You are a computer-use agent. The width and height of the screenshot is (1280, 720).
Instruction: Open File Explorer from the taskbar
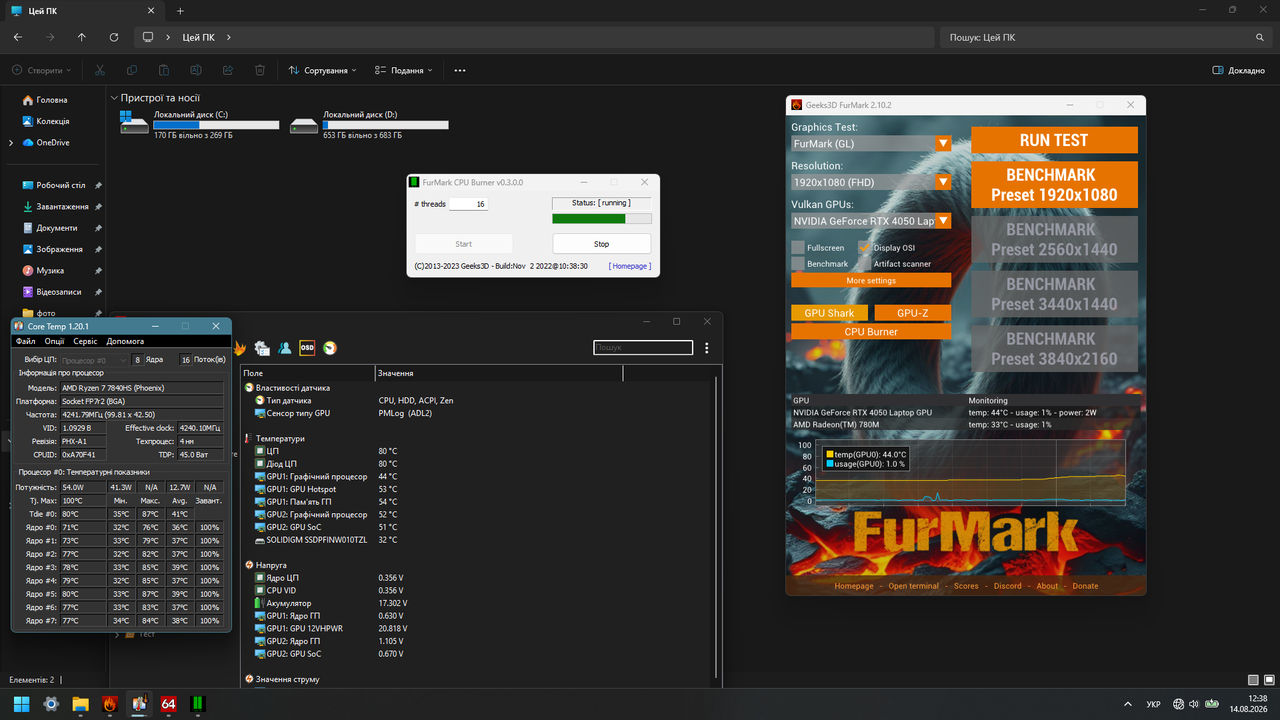coord(80,704)
